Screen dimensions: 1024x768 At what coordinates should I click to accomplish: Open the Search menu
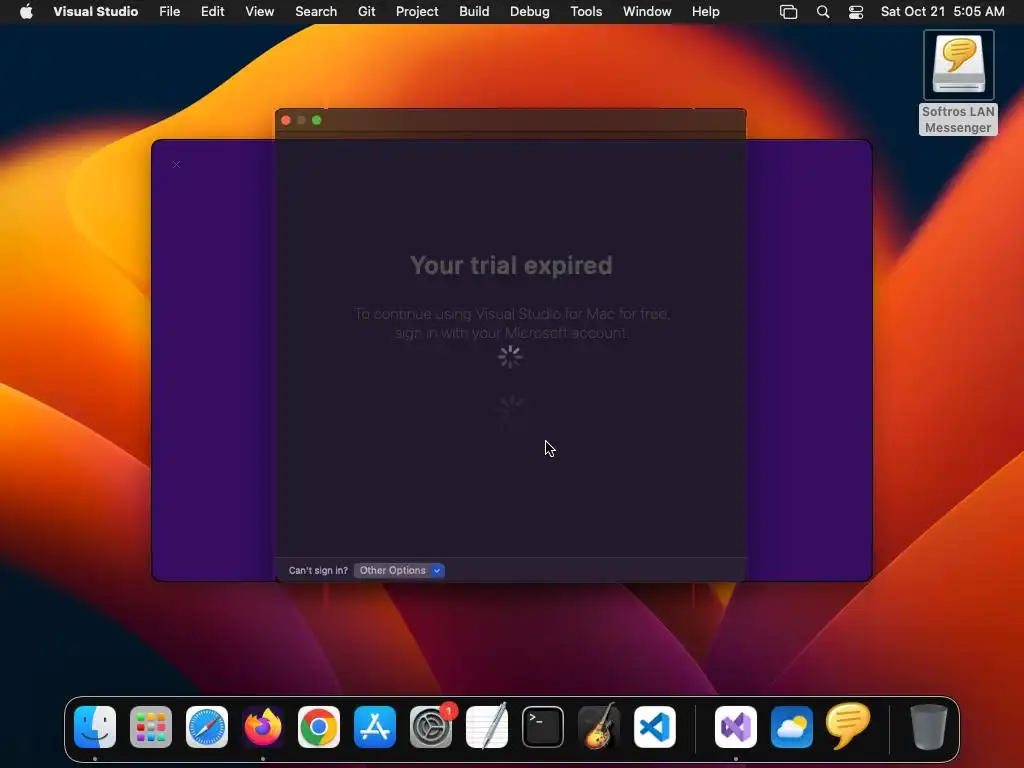[x=315, y=11]
